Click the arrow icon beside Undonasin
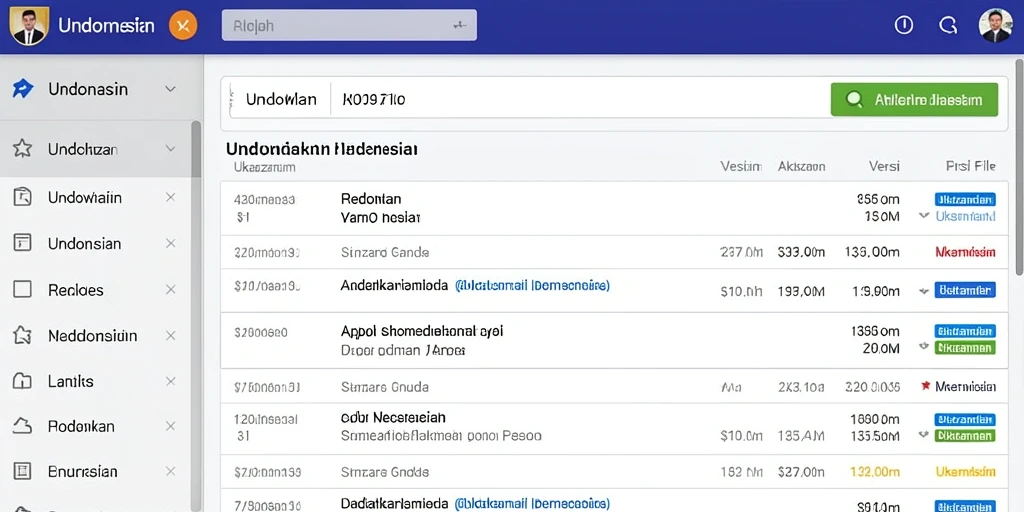The image size is (1024, 512). 23,89
